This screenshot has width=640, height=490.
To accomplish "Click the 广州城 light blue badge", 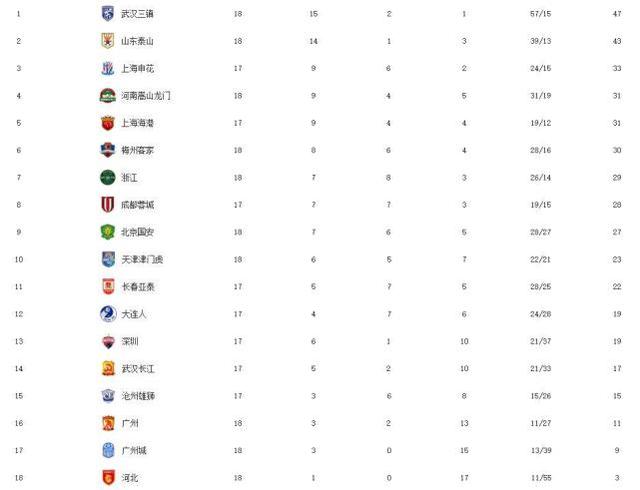I will pyautogui.click(x=108, y=450).
